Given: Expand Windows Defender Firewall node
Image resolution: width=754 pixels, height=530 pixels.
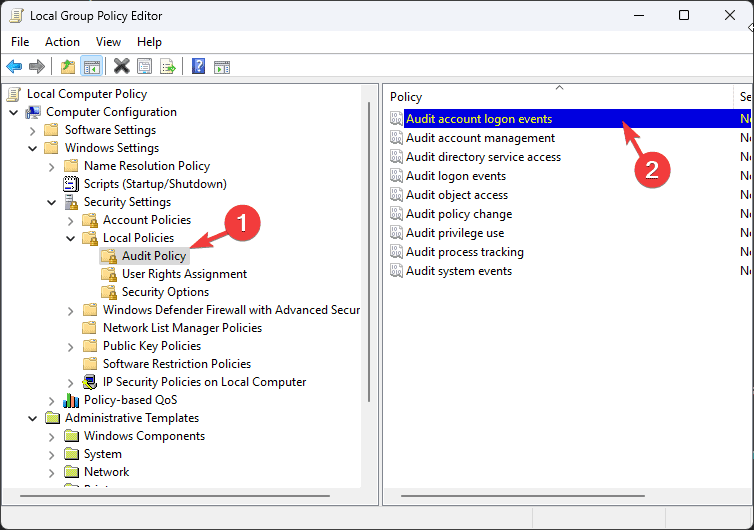Looking at the screenshot, I should pos(70,311).
